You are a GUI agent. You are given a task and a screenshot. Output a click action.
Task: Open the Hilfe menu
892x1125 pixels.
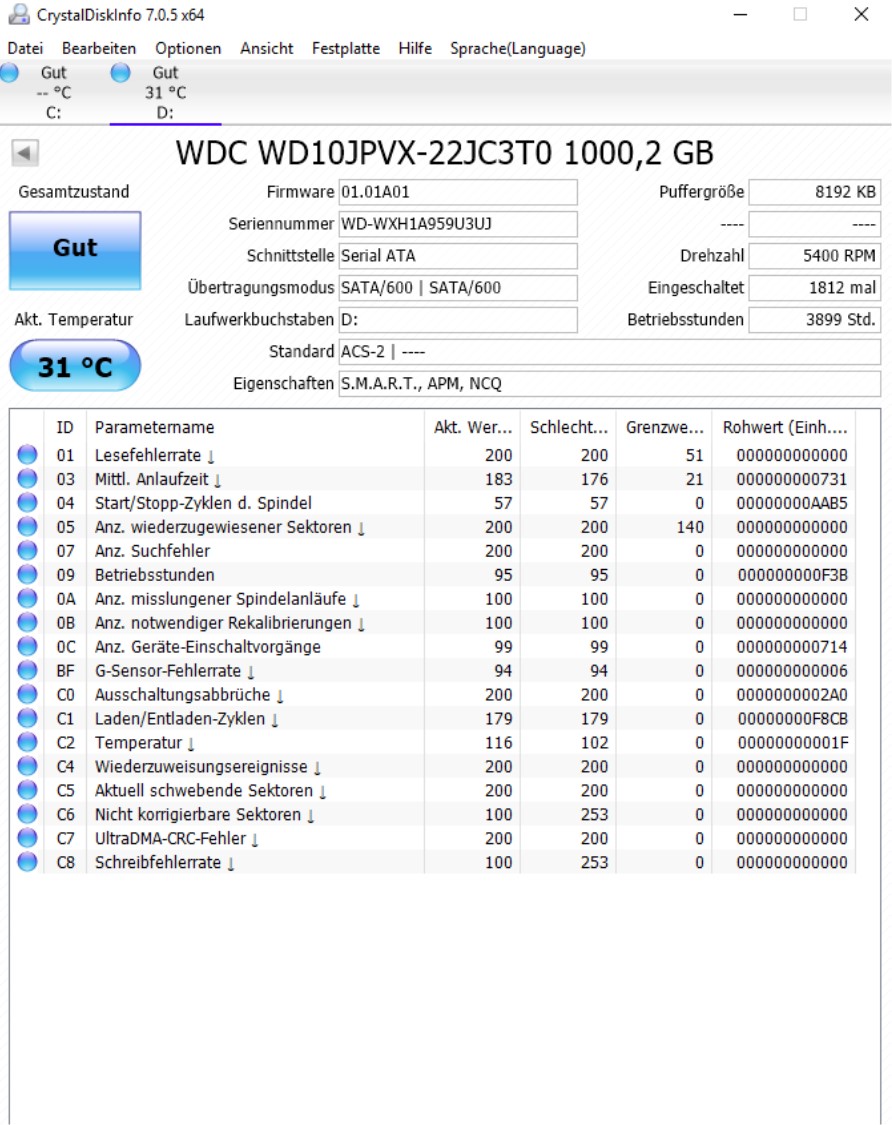pos(415,48)
